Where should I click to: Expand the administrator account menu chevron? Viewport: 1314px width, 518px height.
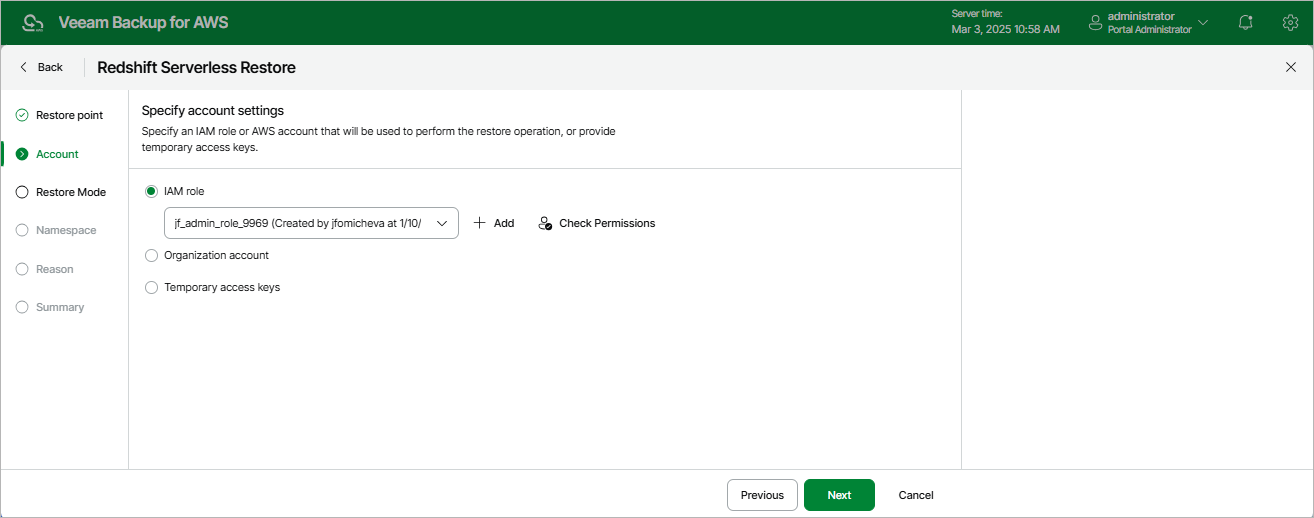click(x=1203, y=22)
